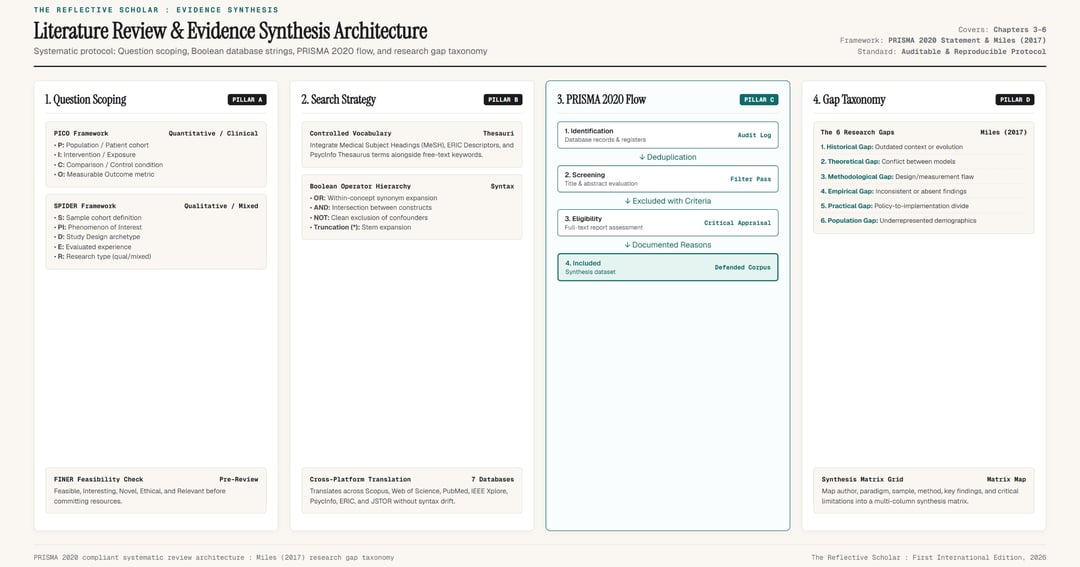Select 'OR: Within-concept synonym expansion' line
Image resolution: width=1080 pixels, height=567 pixels.
(373, 198)
